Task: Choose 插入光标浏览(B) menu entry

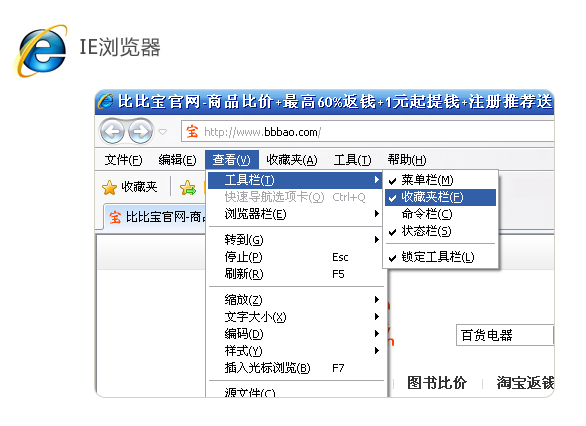Action: [294, 368]
